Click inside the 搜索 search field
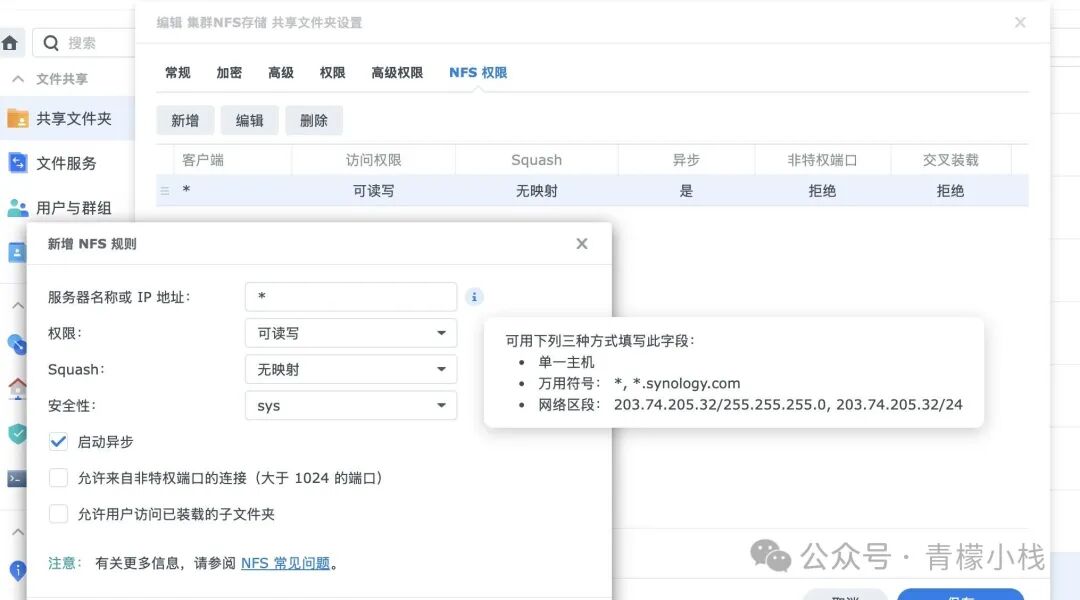Viewport: 1080px width, 600px height. click(85, 43)
